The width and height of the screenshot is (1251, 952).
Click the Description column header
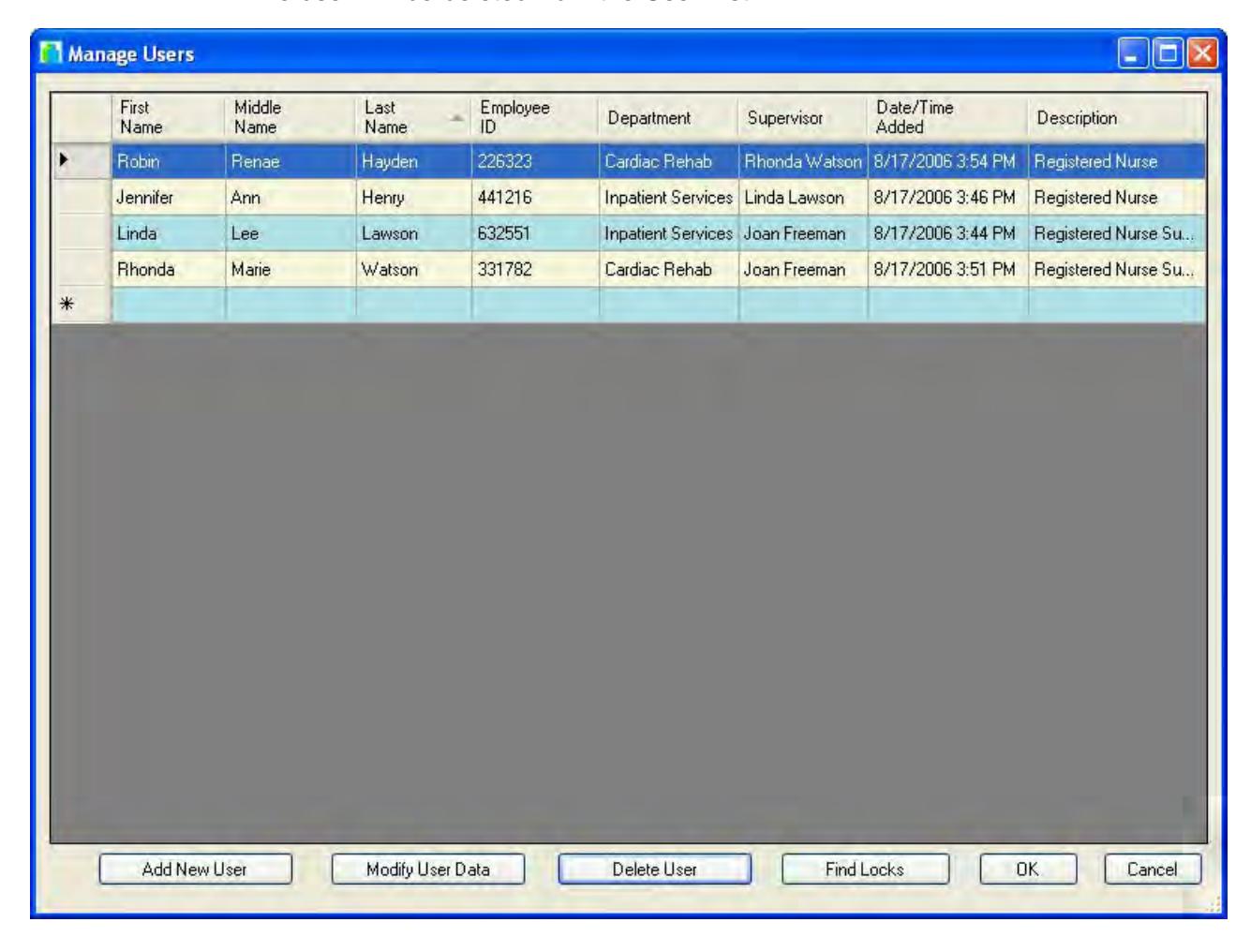(x=1117, y=118)
